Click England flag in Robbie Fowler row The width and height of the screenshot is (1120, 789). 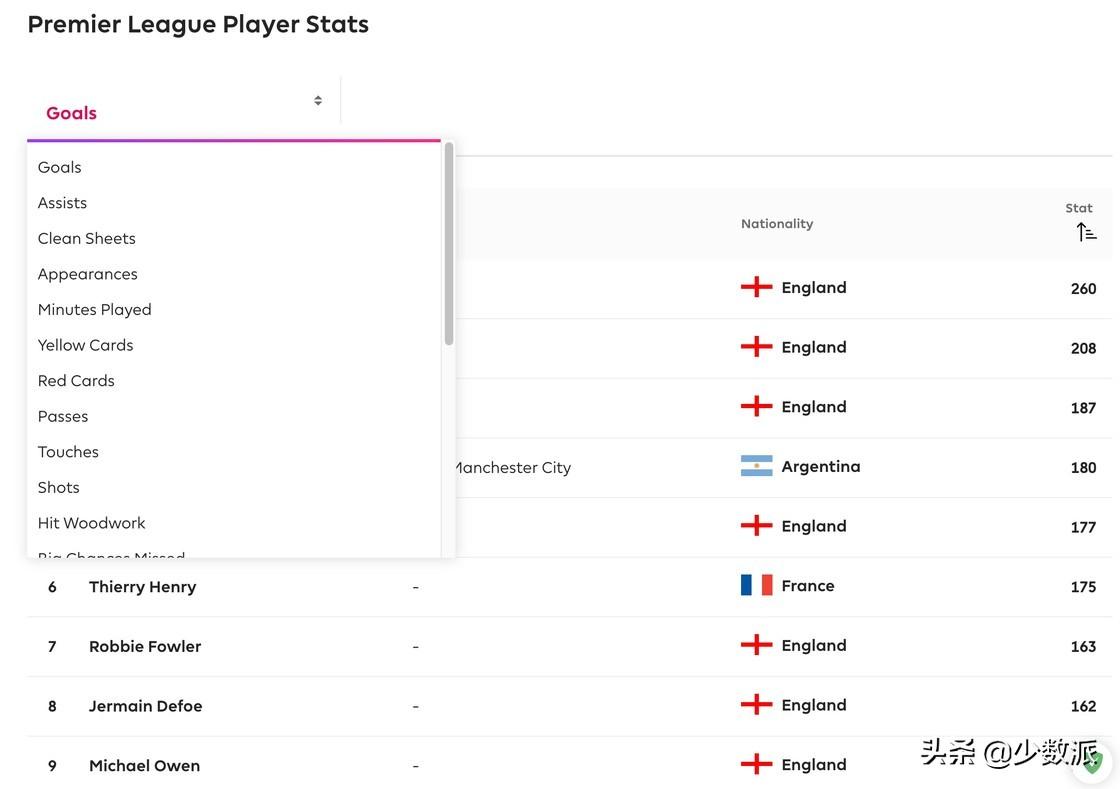click(756, 645)
